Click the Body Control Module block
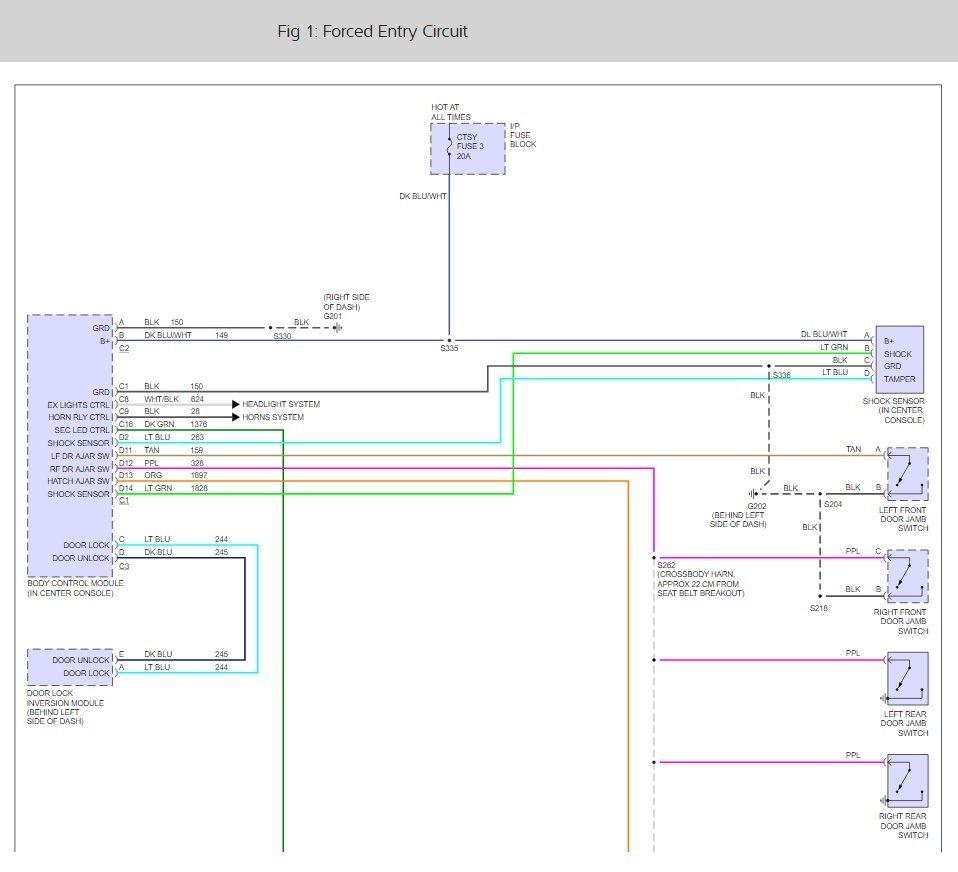Image resolution: width=958 pixels, height=872 pixels. [x=70, y=445]
